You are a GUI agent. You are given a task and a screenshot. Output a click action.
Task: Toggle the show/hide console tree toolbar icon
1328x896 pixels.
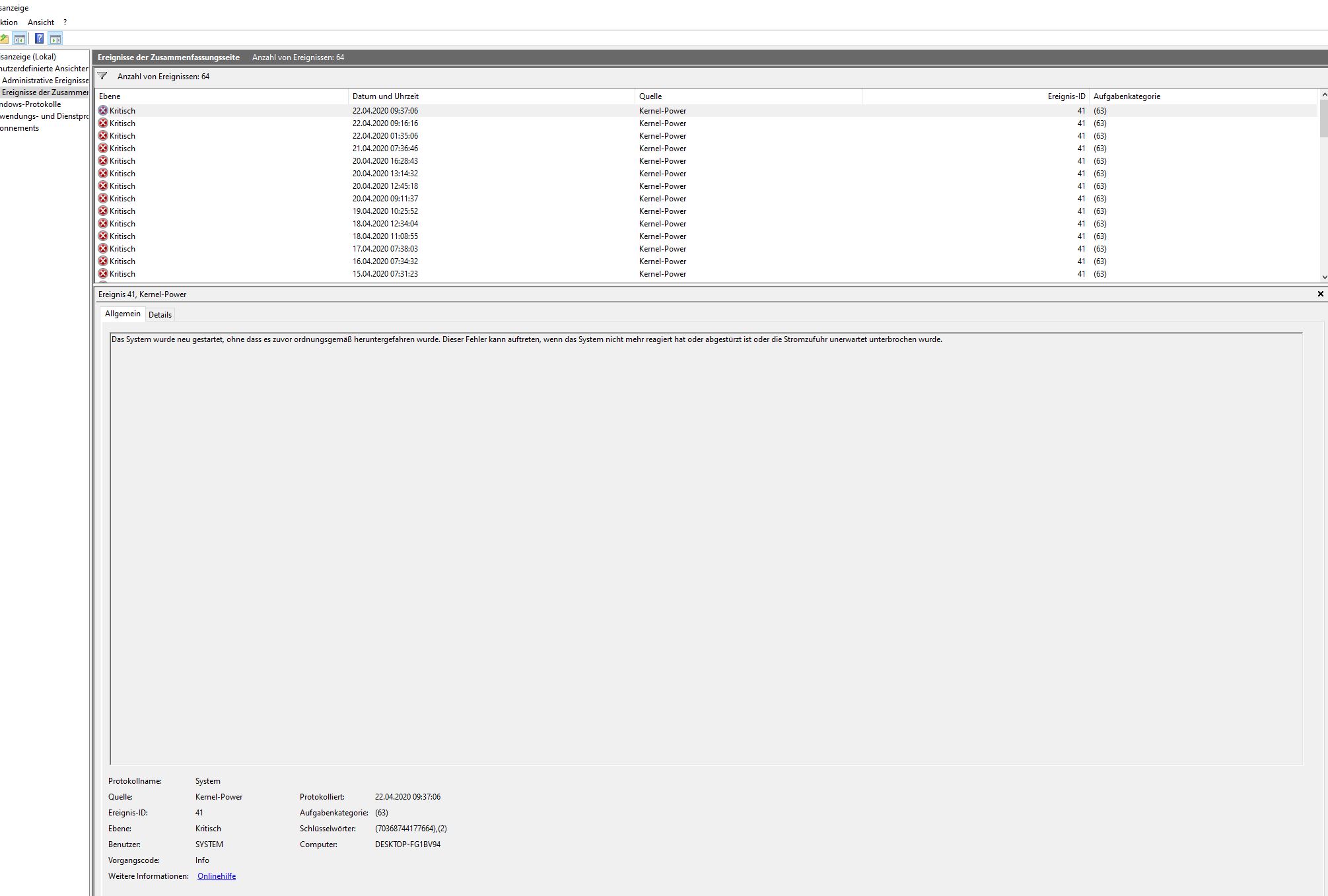pos(20,39)
